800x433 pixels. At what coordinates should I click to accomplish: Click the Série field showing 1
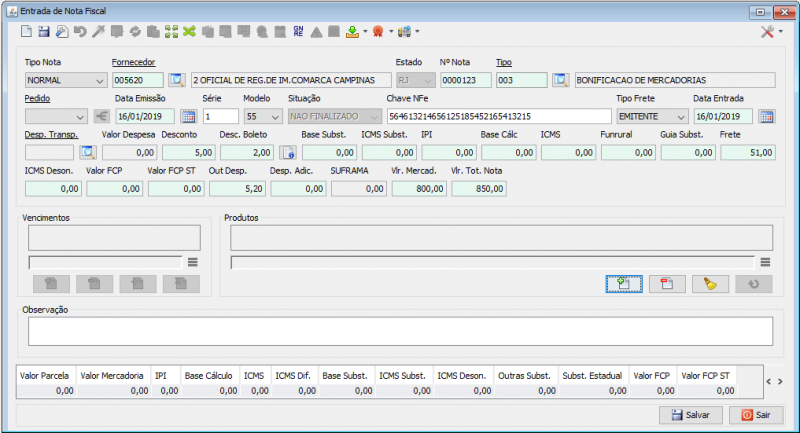tap(221, 116)
